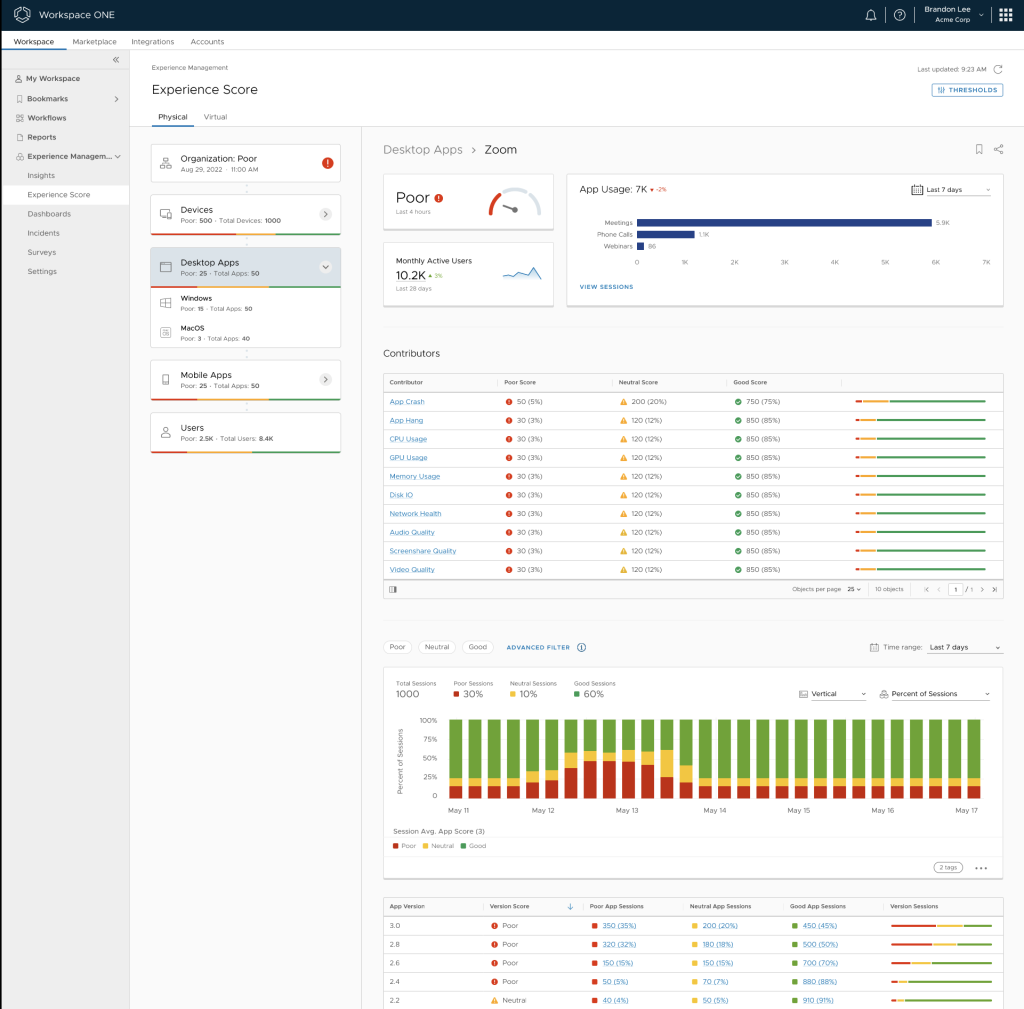The image size is (1024, 1009).
Task: Toggle the Good session filter chip
Action: pyautogui.click(x=478, y=647)
